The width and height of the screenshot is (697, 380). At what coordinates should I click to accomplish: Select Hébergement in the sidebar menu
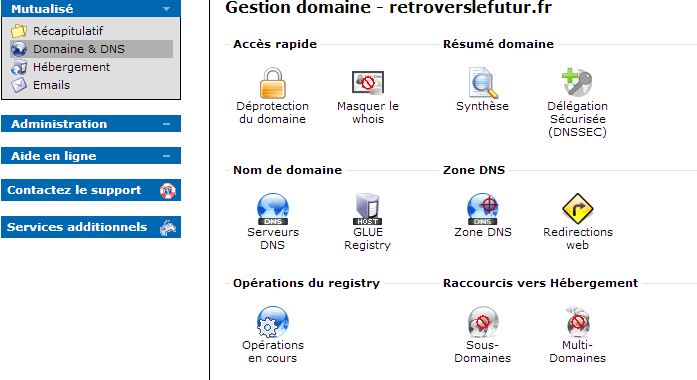tap(71, 67)
